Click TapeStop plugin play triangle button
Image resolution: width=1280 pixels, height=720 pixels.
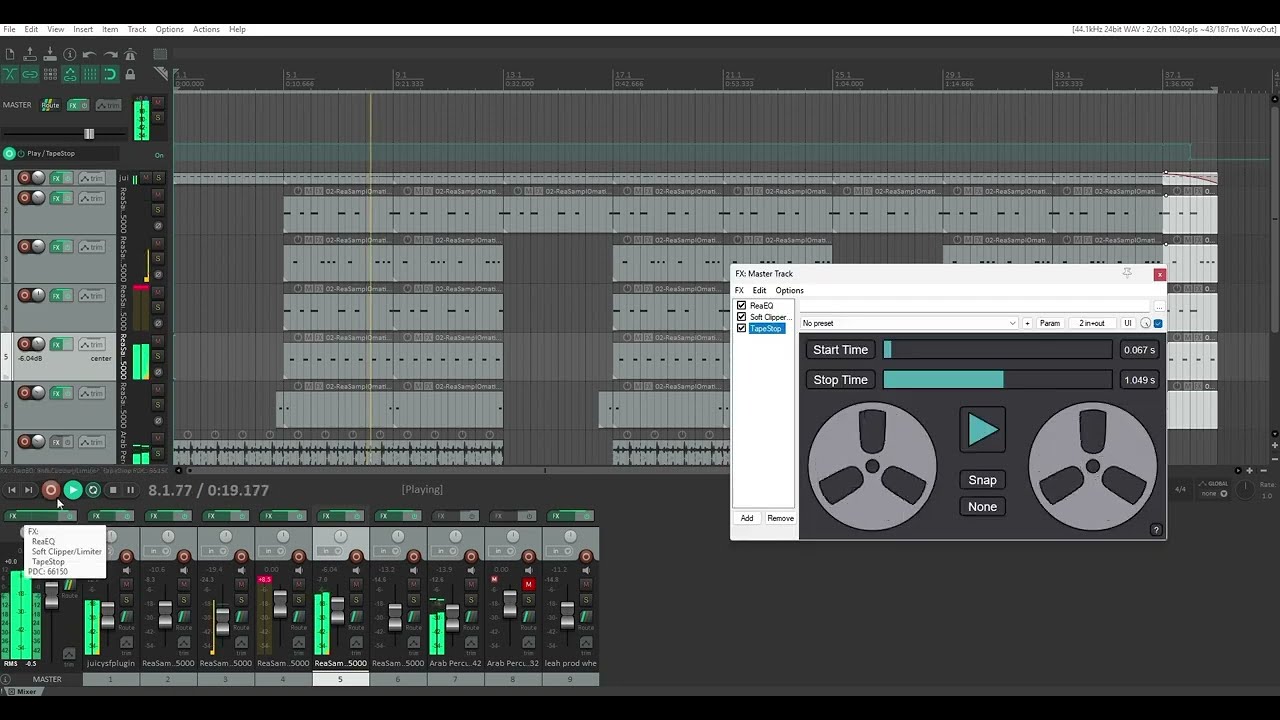[982, 430]
